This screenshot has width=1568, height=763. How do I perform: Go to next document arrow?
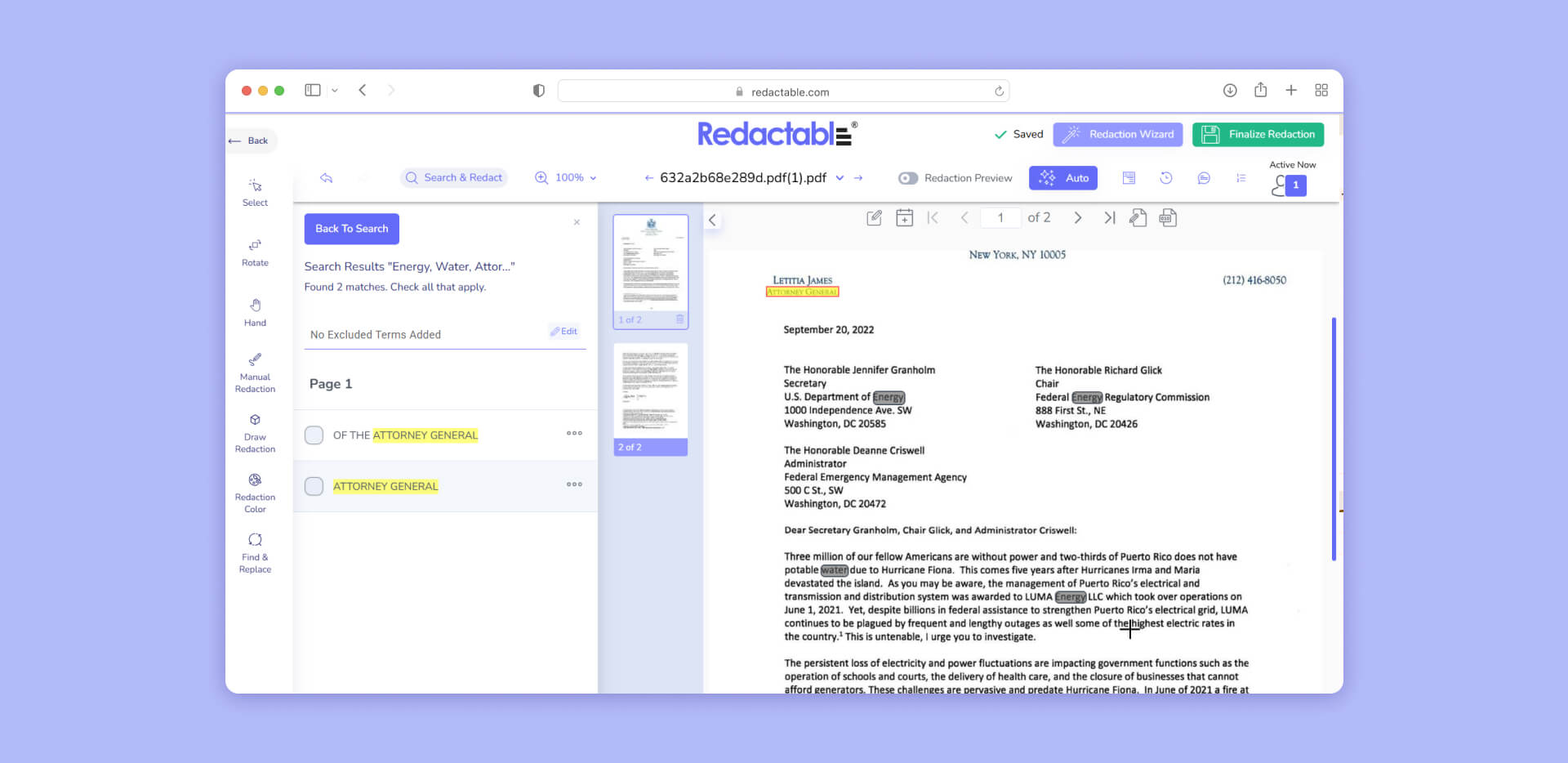click(858, 178)
